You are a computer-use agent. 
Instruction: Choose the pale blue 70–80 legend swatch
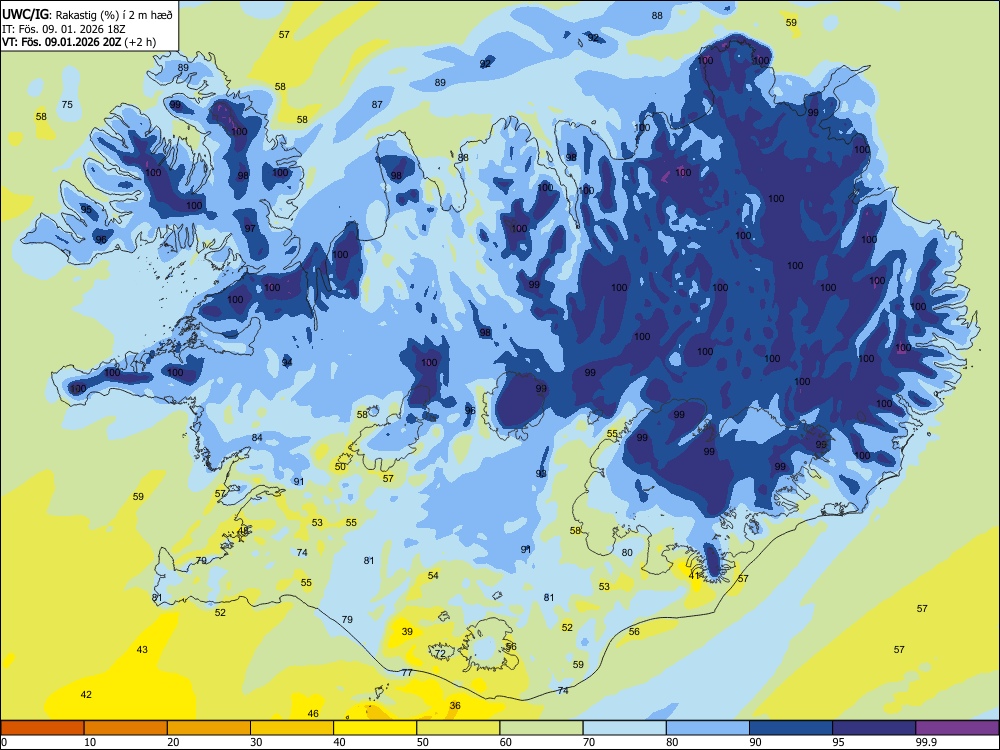point(624,728)
